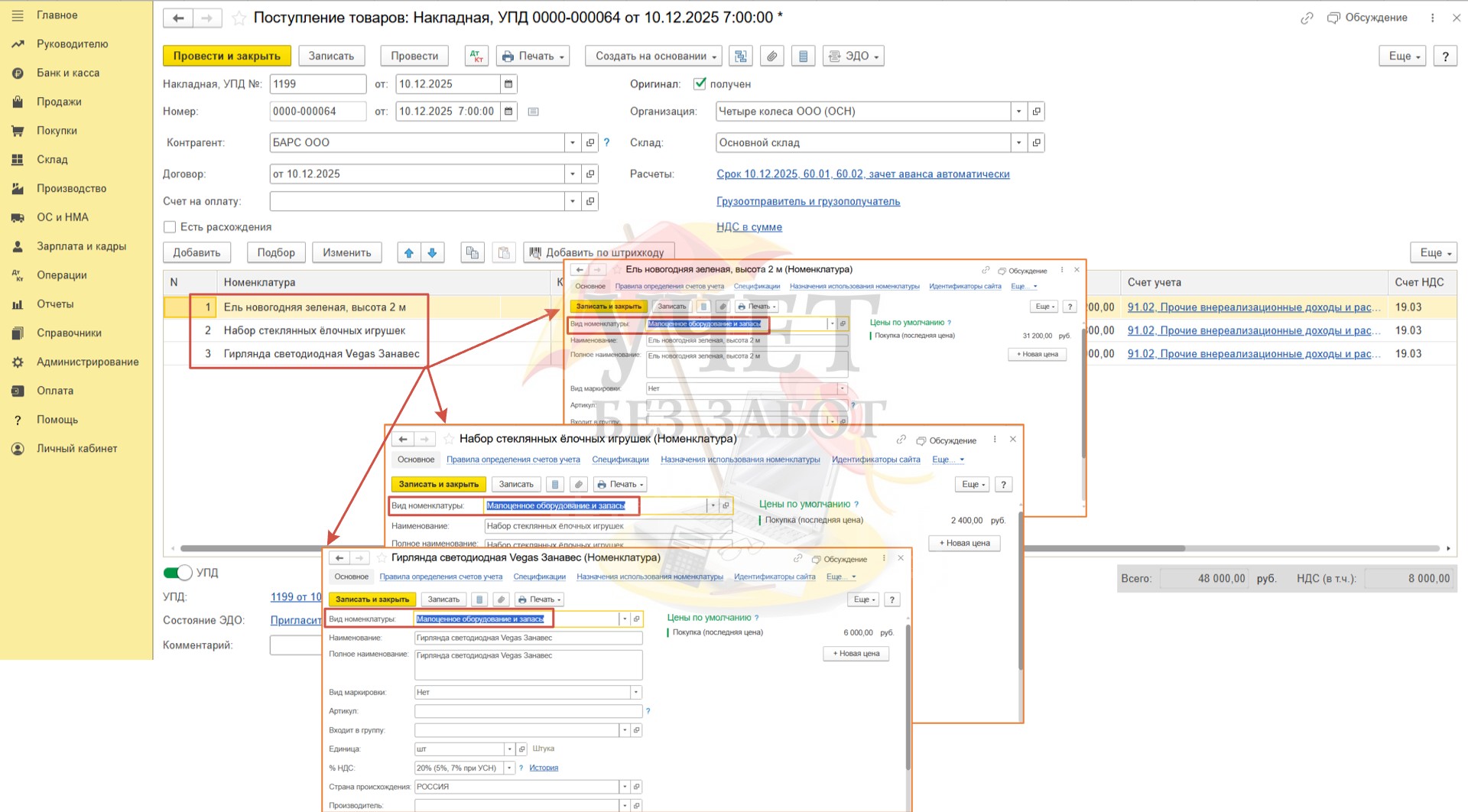The height and width of the screenshot is (812, 1468).
Task: Open calendar picker for Накладная date
Action: [508, 84]
